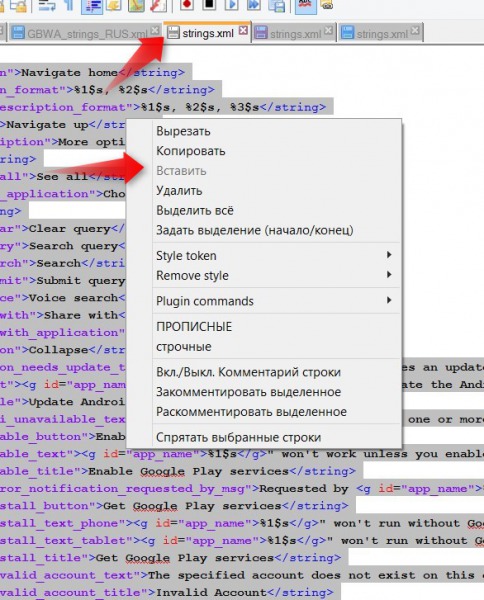Screen dimensions: 484x600
Task: Select Задать выделение (начало/конец)
Action: [x=264, y=230]
